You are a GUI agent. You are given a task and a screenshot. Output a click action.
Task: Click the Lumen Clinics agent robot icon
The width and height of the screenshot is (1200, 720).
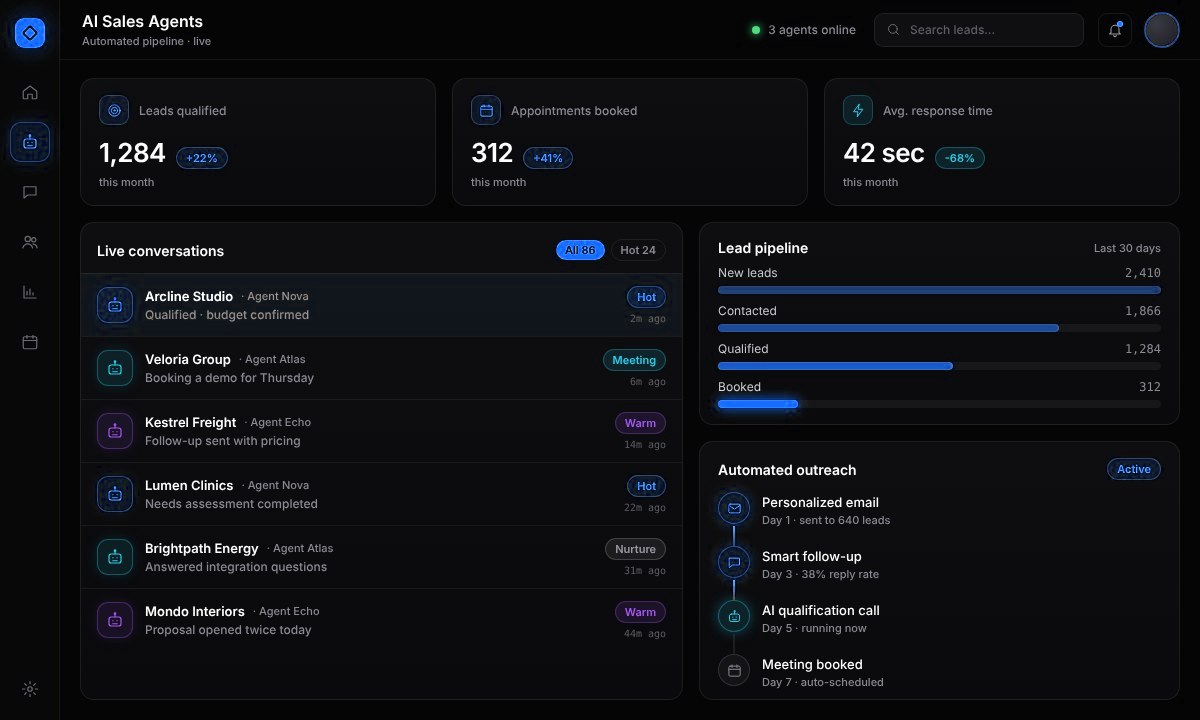click(115, 494)
